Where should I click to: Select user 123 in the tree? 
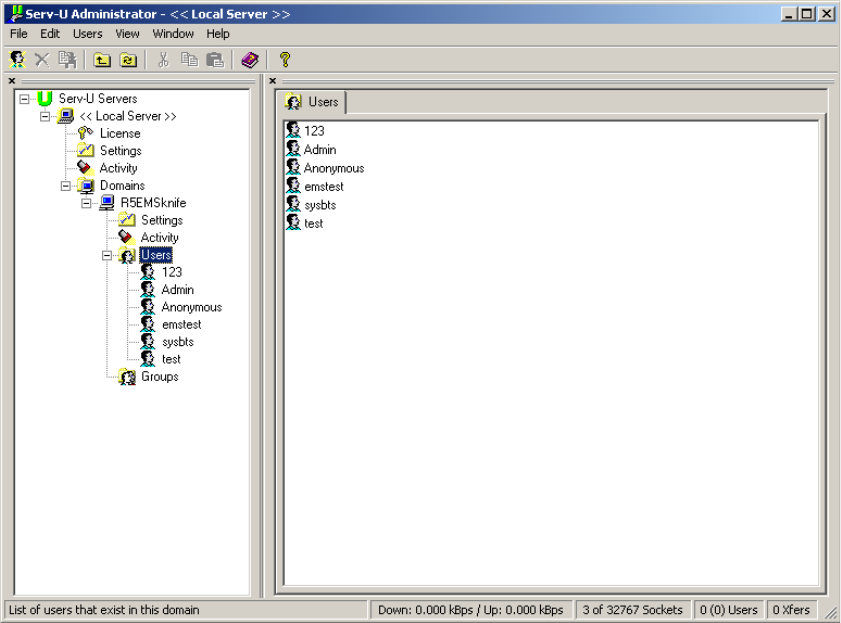click(x=172, y=272)
